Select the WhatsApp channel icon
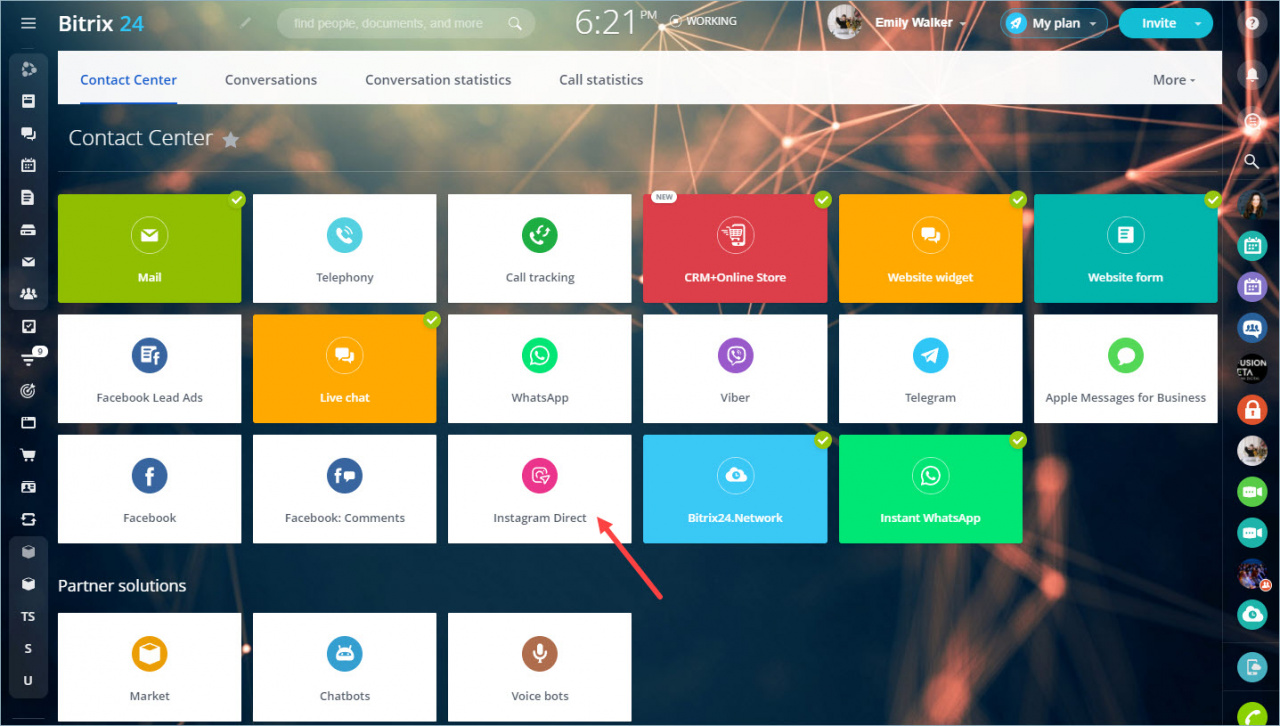Image resolution: width=1280 pixels, height=726 pixels. click(x=540, y=356)
